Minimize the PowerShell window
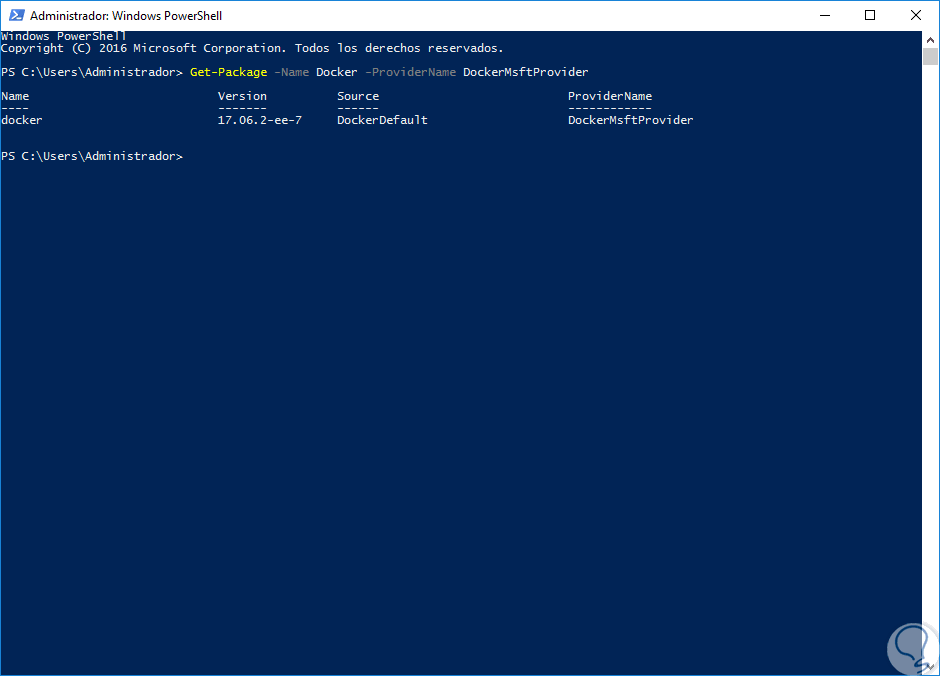940x676 pixels. tap(824, 16)
